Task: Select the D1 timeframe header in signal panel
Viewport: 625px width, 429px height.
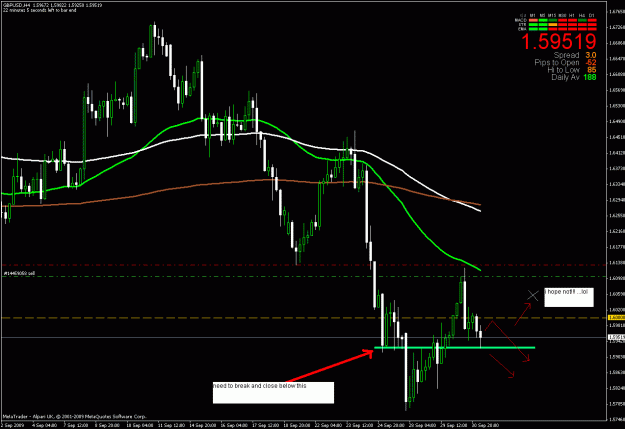Action: [592, 16]
